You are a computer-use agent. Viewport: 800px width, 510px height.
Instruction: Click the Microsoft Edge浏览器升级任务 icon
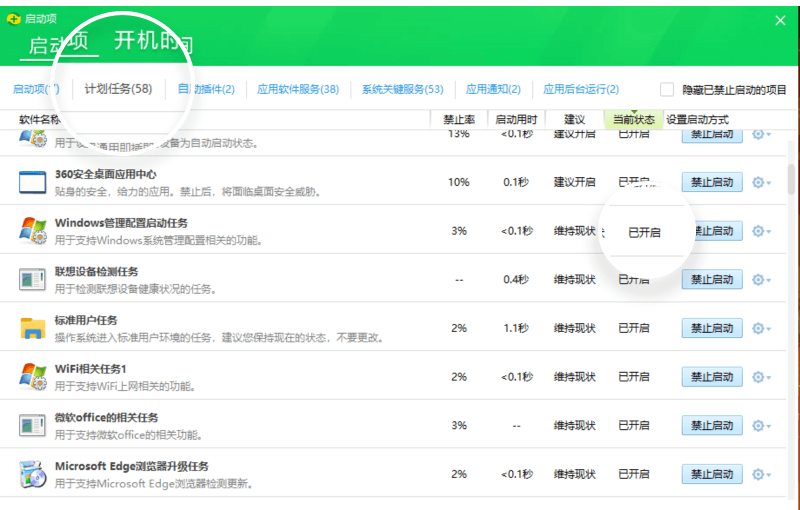click(x=32, y=474)
